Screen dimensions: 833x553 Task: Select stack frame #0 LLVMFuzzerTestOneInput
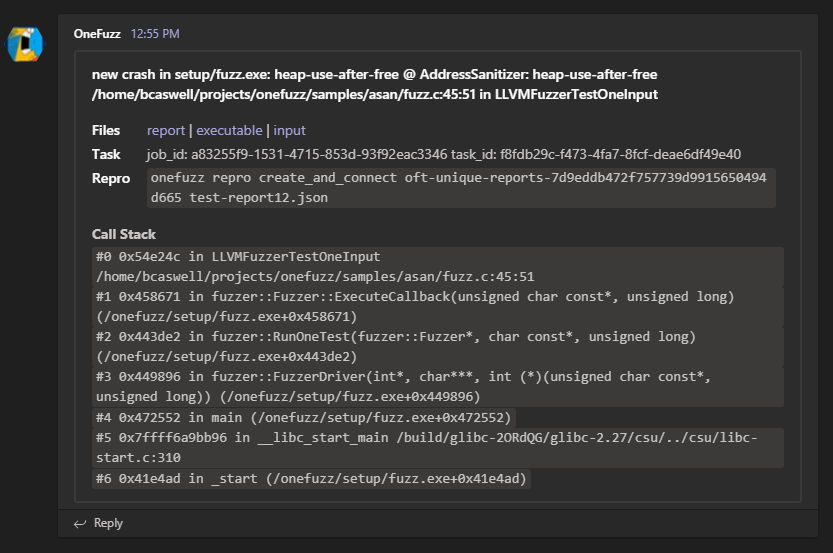point(438,267)
